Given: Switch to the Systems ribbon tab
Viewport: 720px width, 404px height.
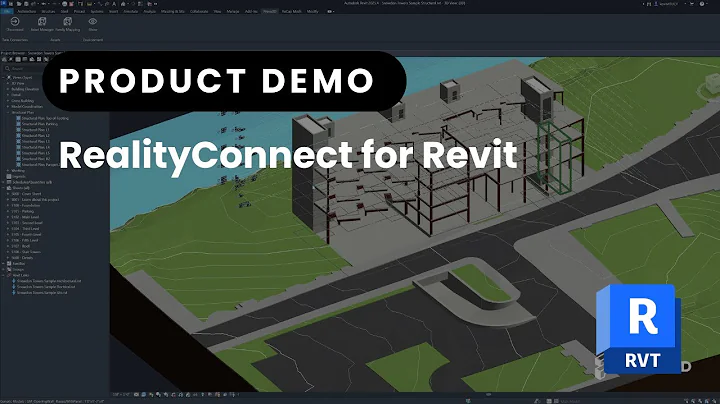Looking at the screenshot, I should click(x=97, y=11).
